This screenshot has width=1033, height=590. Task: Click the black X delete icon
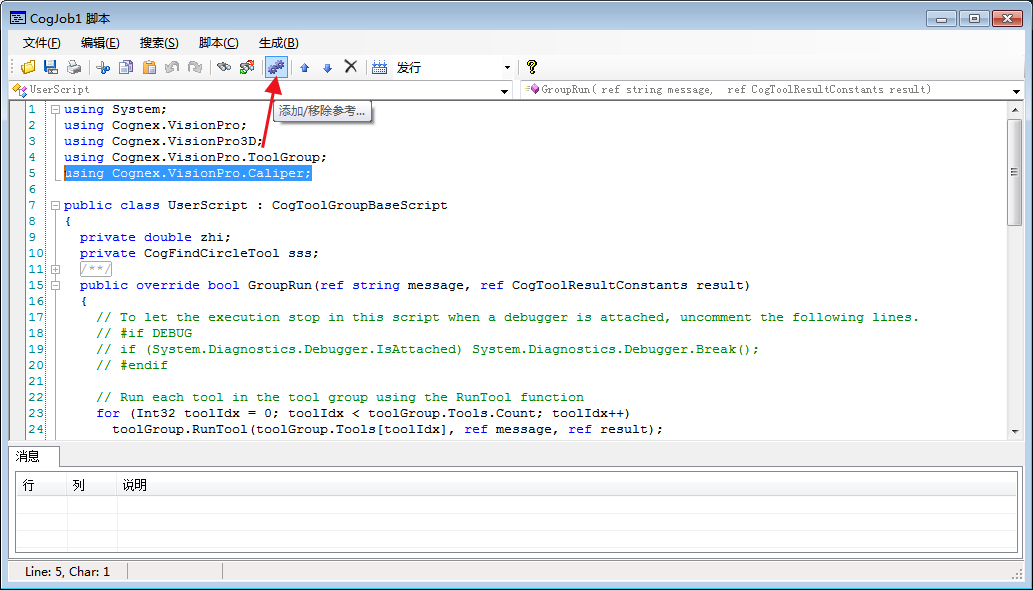[351, 67]
